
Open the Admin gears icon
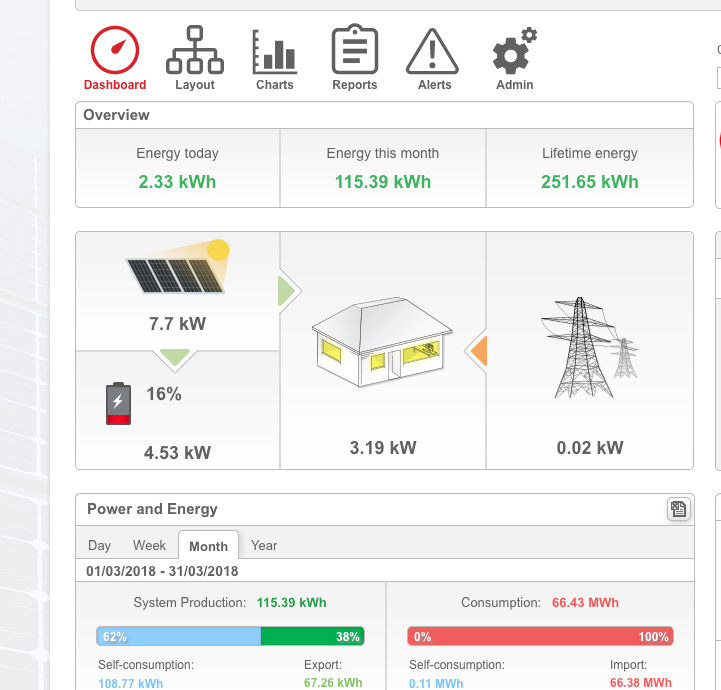(515, 50)
